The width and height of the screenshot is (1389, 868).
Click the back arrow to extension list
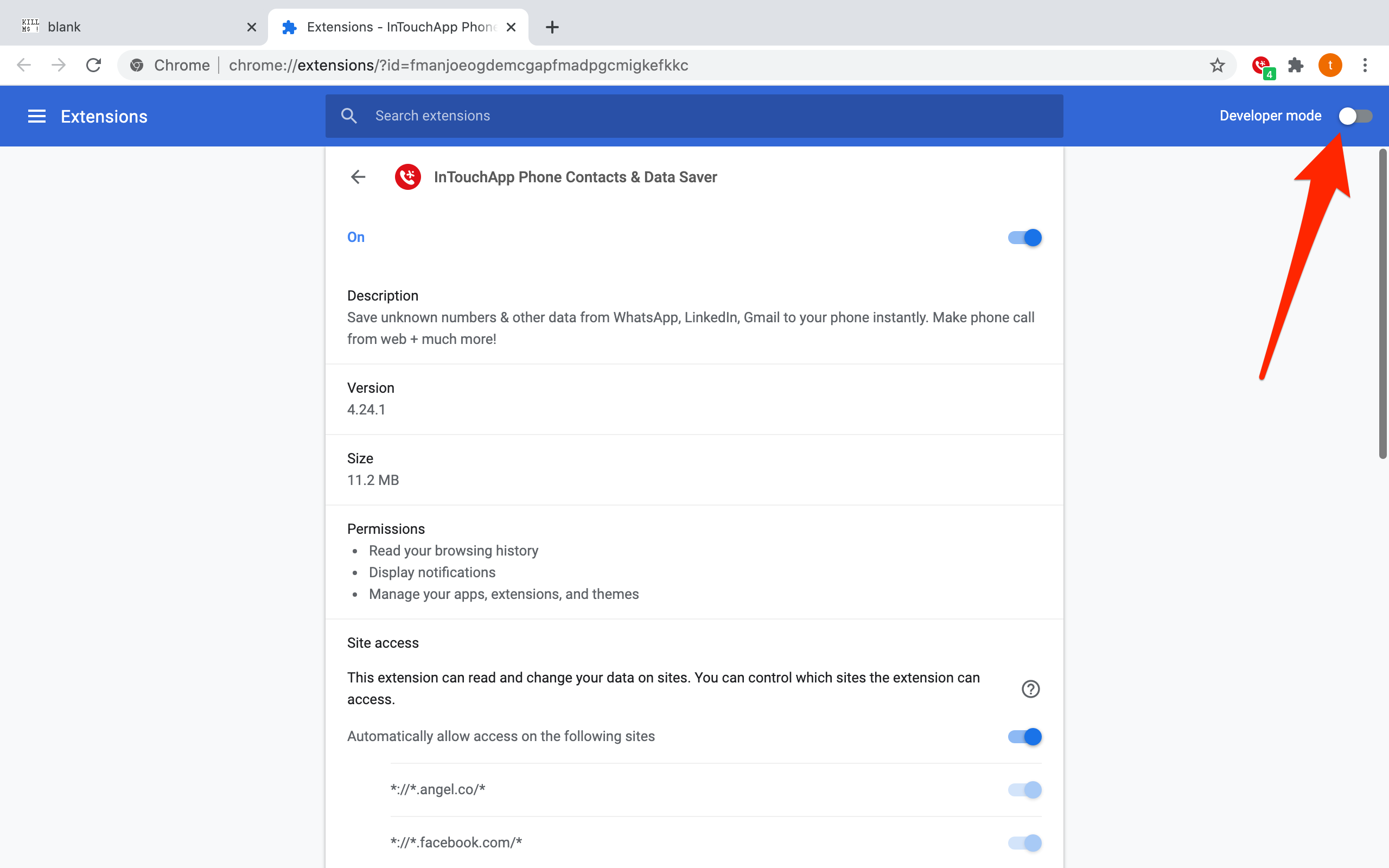[358, 177]
